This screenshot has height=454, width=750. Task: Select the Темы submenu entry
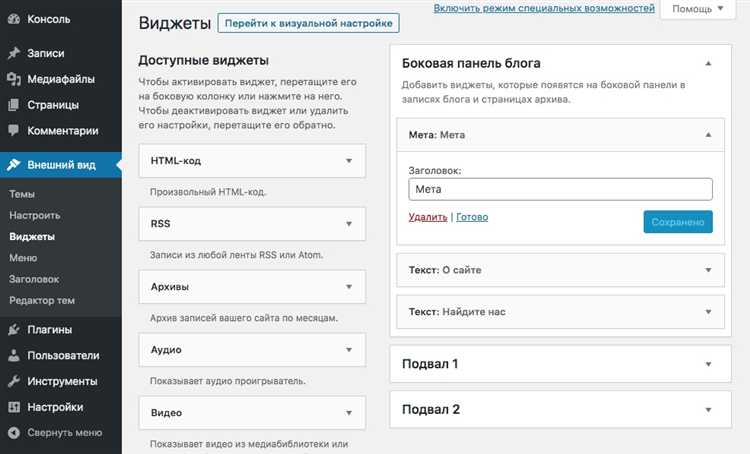pyautogui.click(x=22, y=194)
